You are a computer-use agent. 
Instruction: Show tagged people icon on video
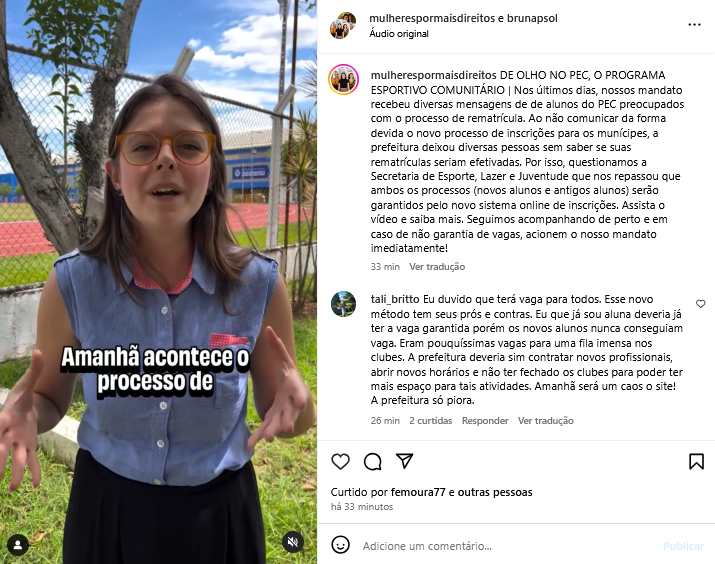(18, 545)
